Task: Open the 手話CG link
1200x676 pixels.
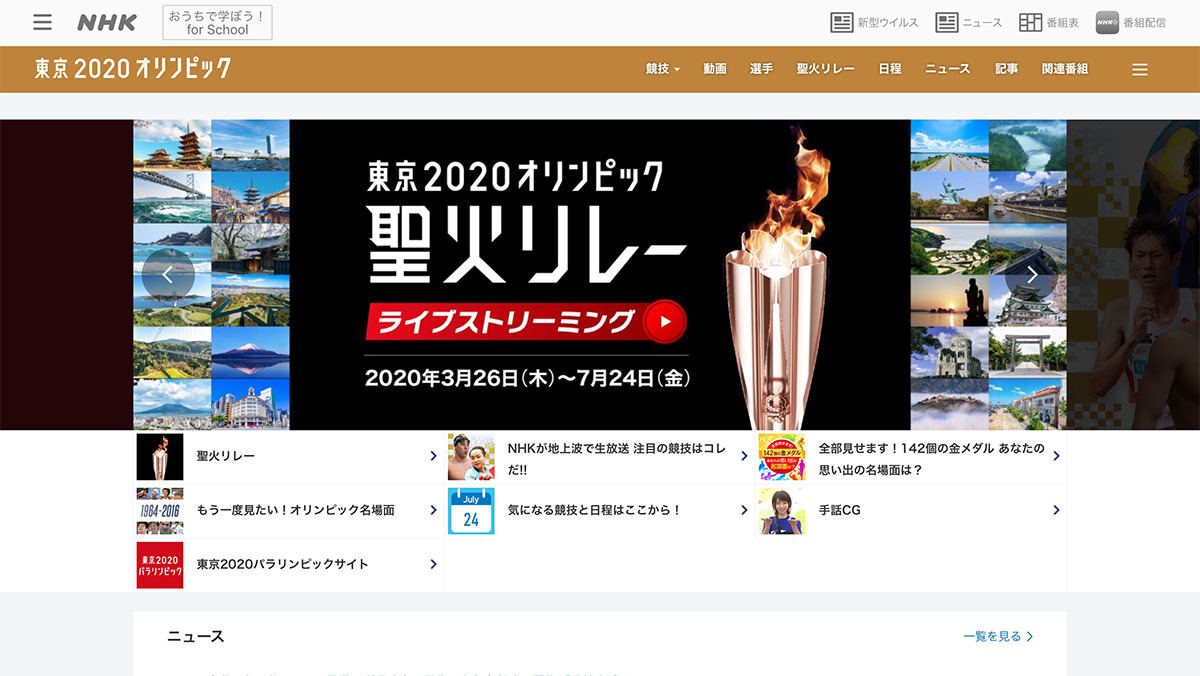Action: point(839,510)
